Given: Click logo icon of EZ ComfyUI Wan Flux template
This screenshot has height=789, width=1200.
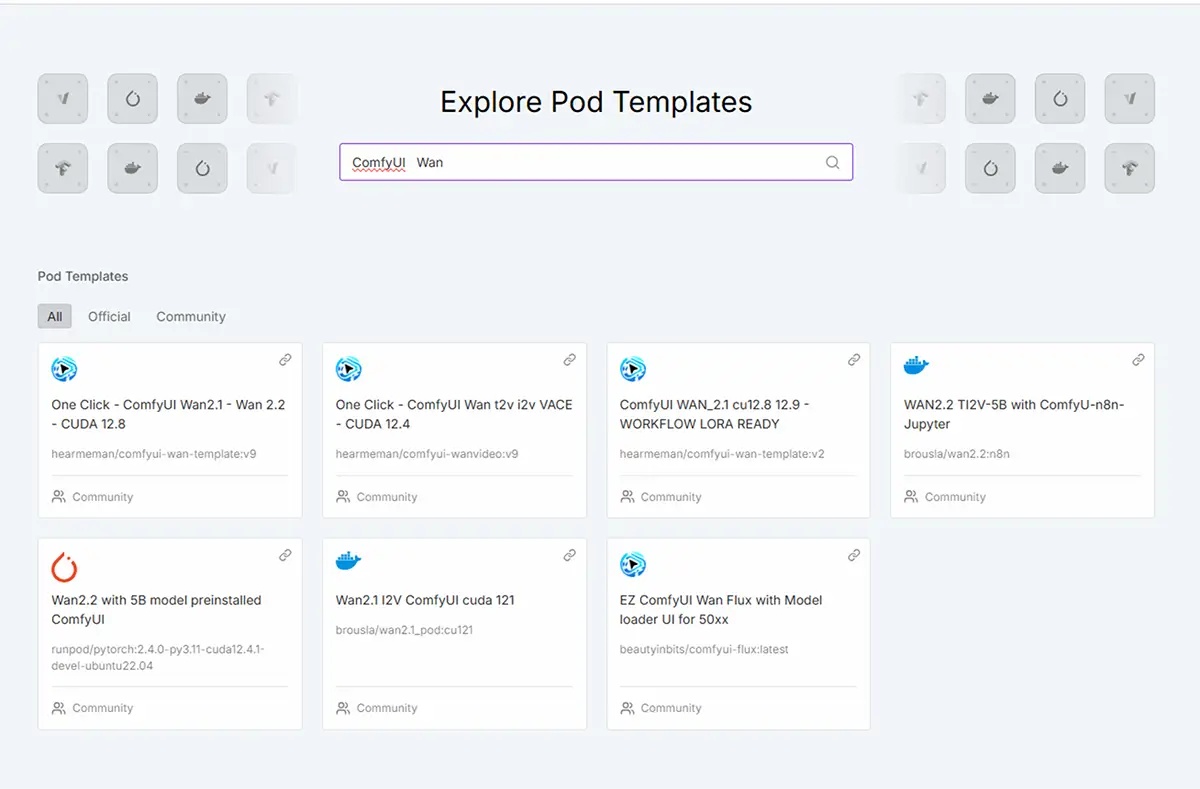Looking at the screenshot, I should (633, 564).
